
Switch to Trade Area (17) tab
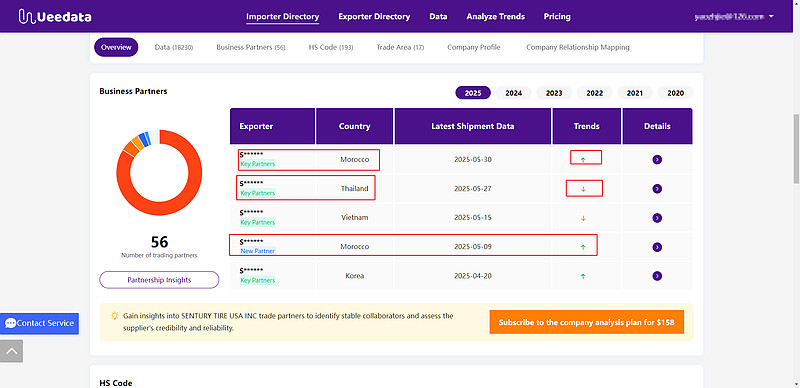click(x=400, y=47)
